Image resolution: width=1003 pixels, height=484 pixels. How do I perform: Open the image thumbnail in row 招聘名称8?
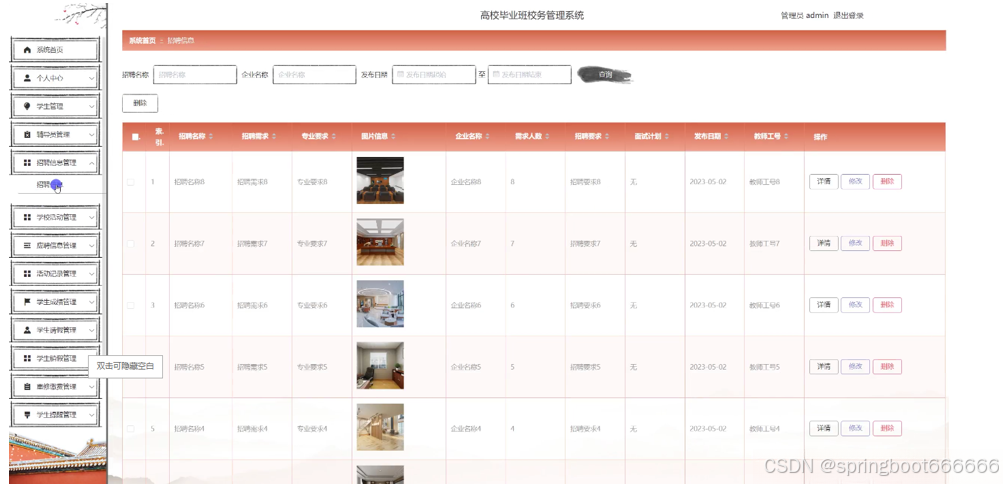(x=380, y=180)
